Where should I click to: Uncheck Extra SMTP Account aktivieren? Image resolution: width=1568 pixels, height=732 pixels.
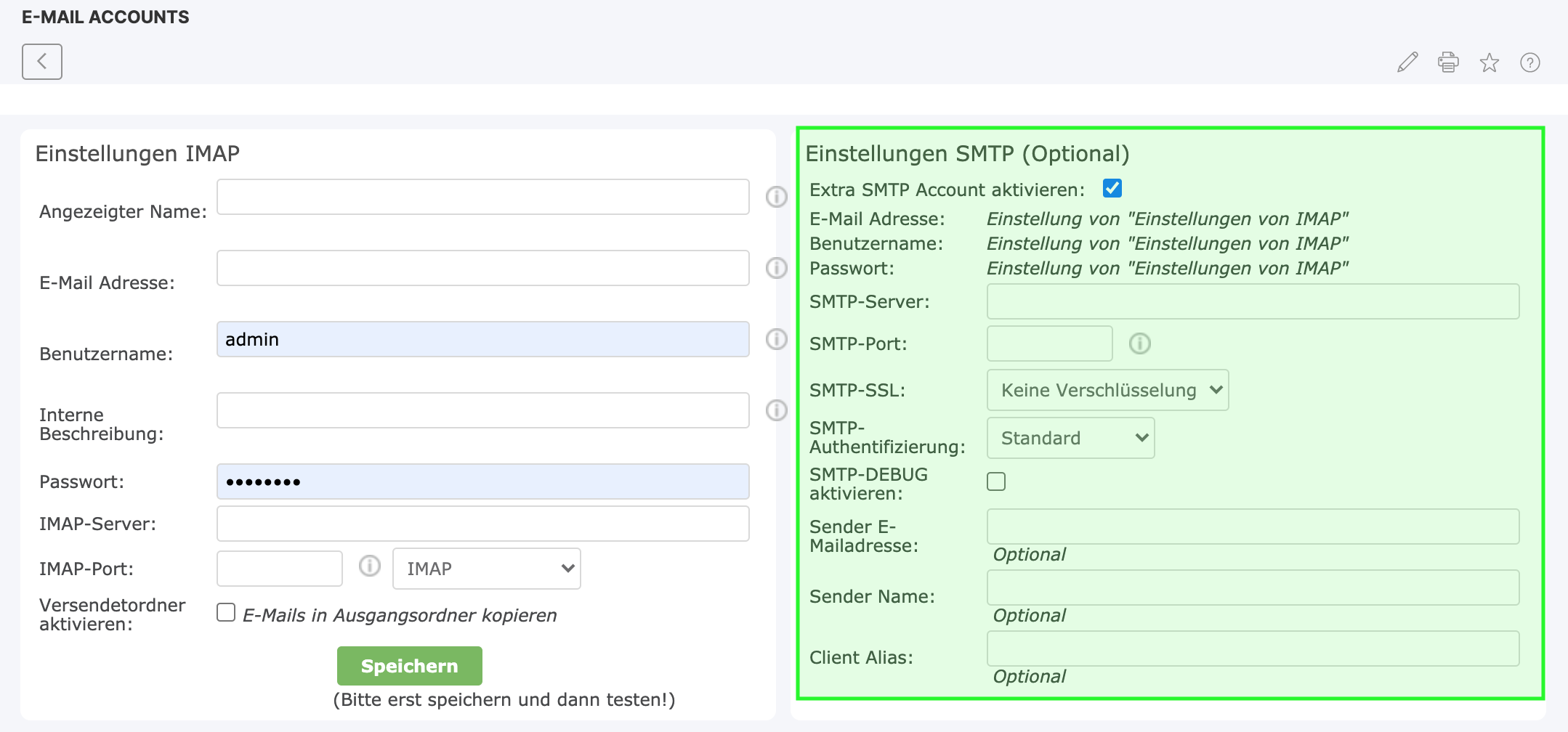click(1112, 189)
